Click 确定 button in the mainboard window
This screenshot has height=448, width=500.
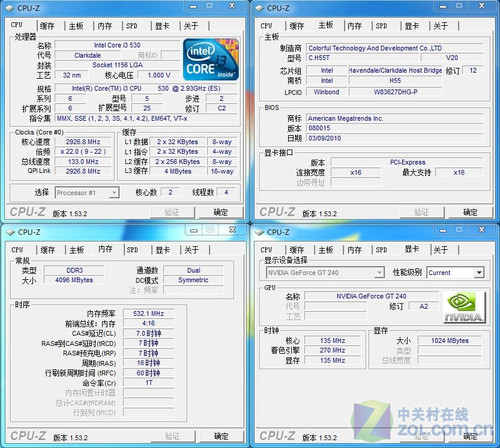click(x=470, y=212)
